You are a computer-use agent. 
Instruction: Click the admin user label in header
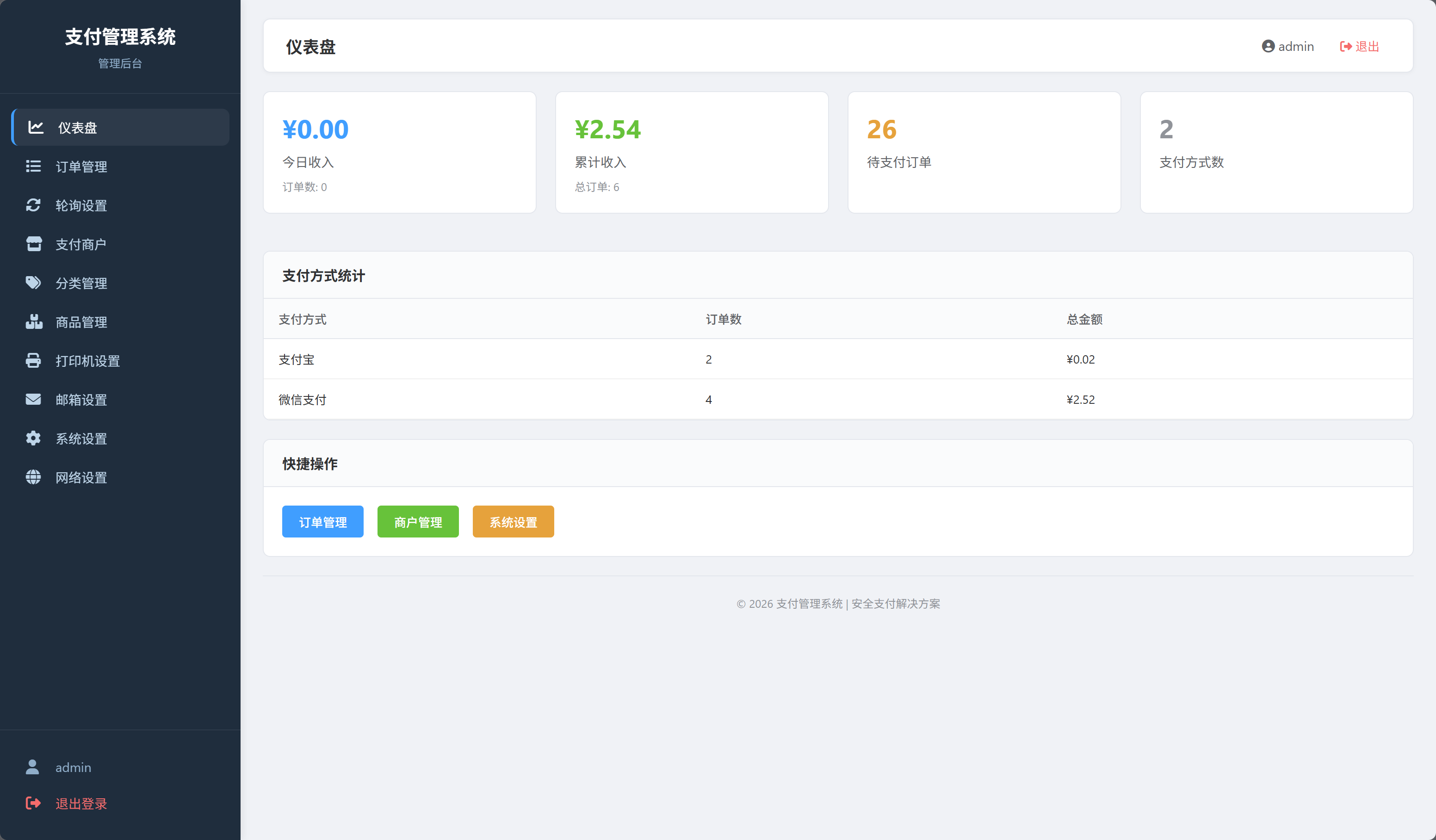pyautogui.click(x=1288, y=46)
